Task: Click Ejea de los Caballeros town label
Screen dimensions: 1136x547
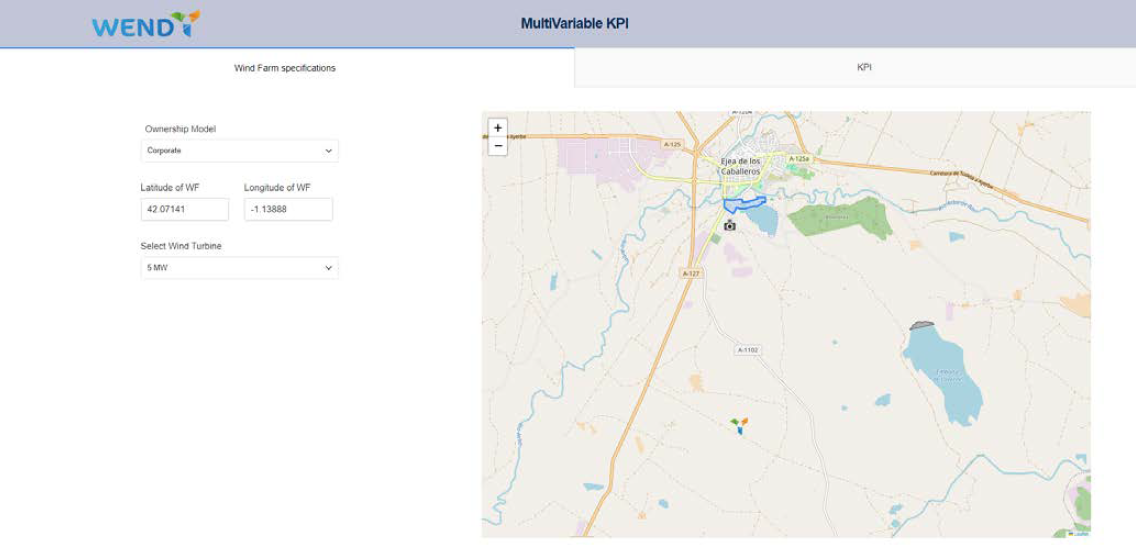Action: click(x=741, y=166)
